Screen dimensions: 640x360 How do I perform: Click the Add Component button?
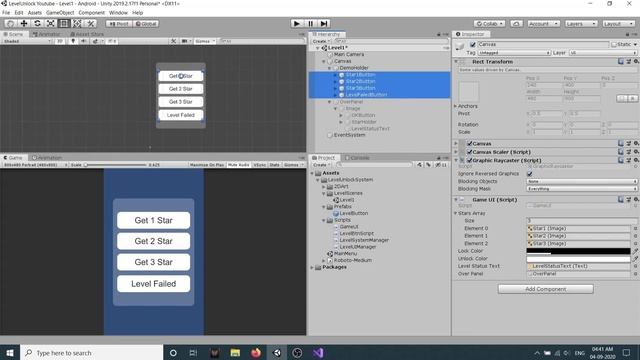(545, 289)
